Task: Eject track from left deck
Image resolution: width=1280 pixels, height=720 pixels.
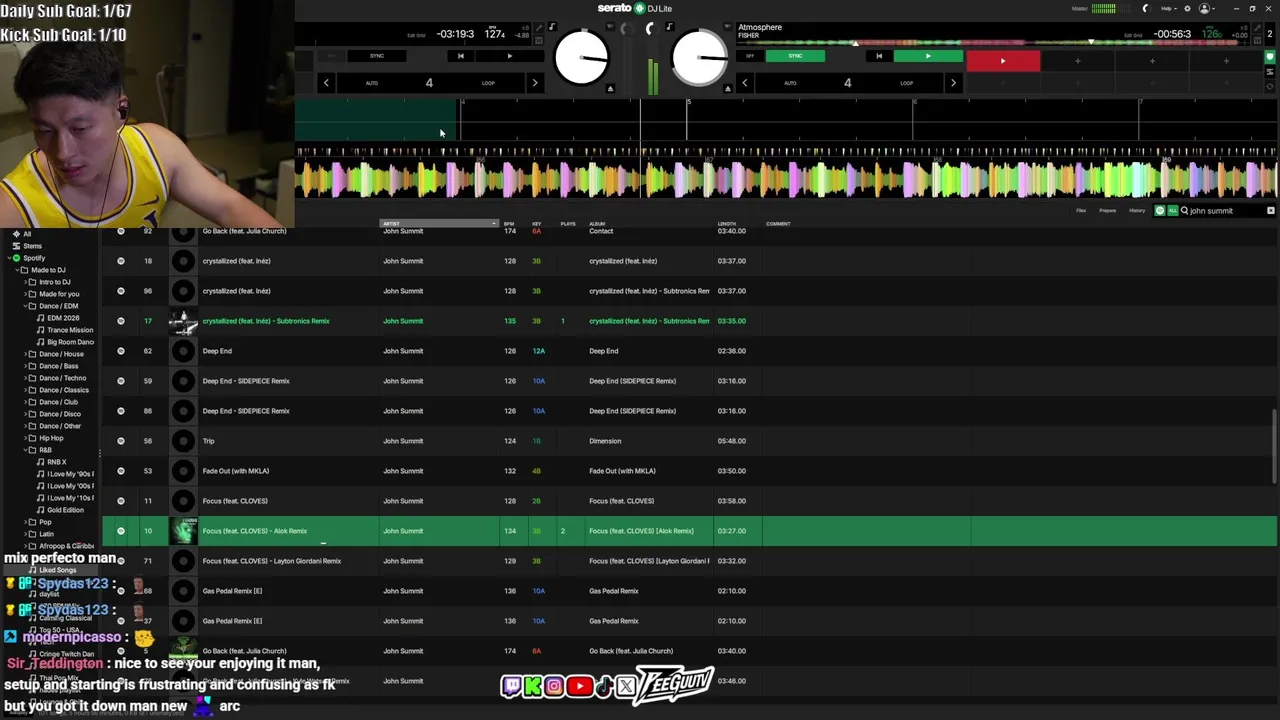Action: 610,89
